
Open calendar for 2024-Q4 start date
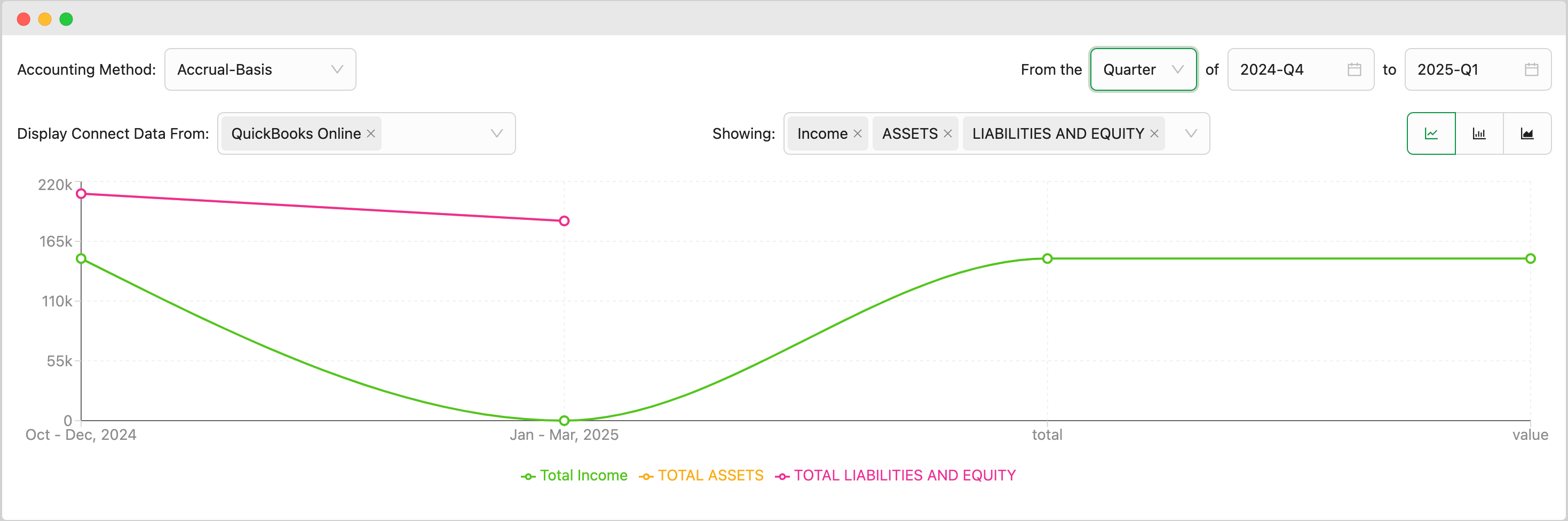(x=1354, y=69)
